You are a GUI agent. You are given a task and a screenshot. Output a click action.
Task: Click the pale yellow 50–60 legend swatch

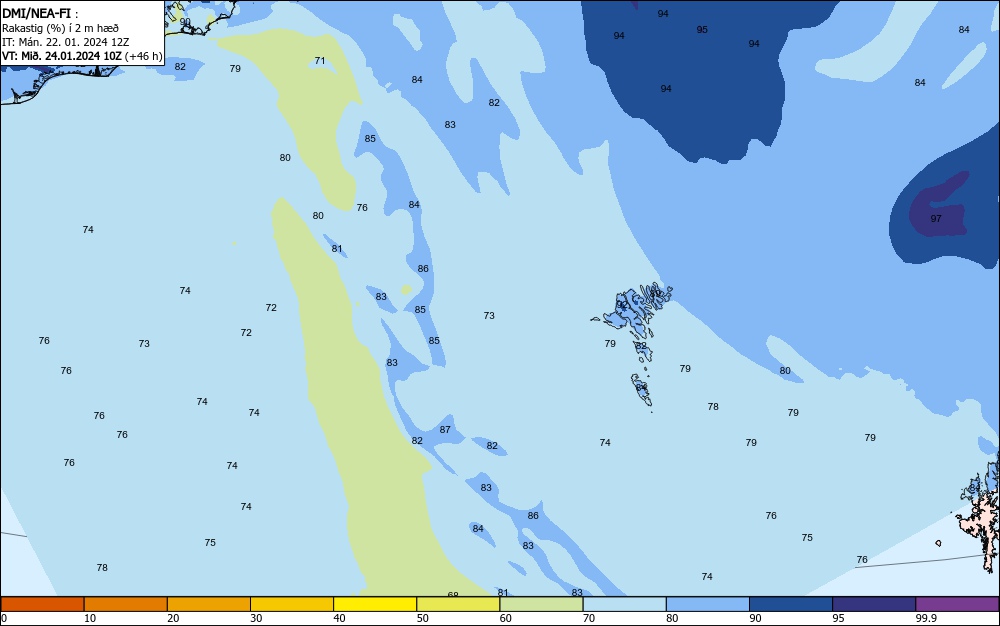pyautogui.click(x=458, y=604)
